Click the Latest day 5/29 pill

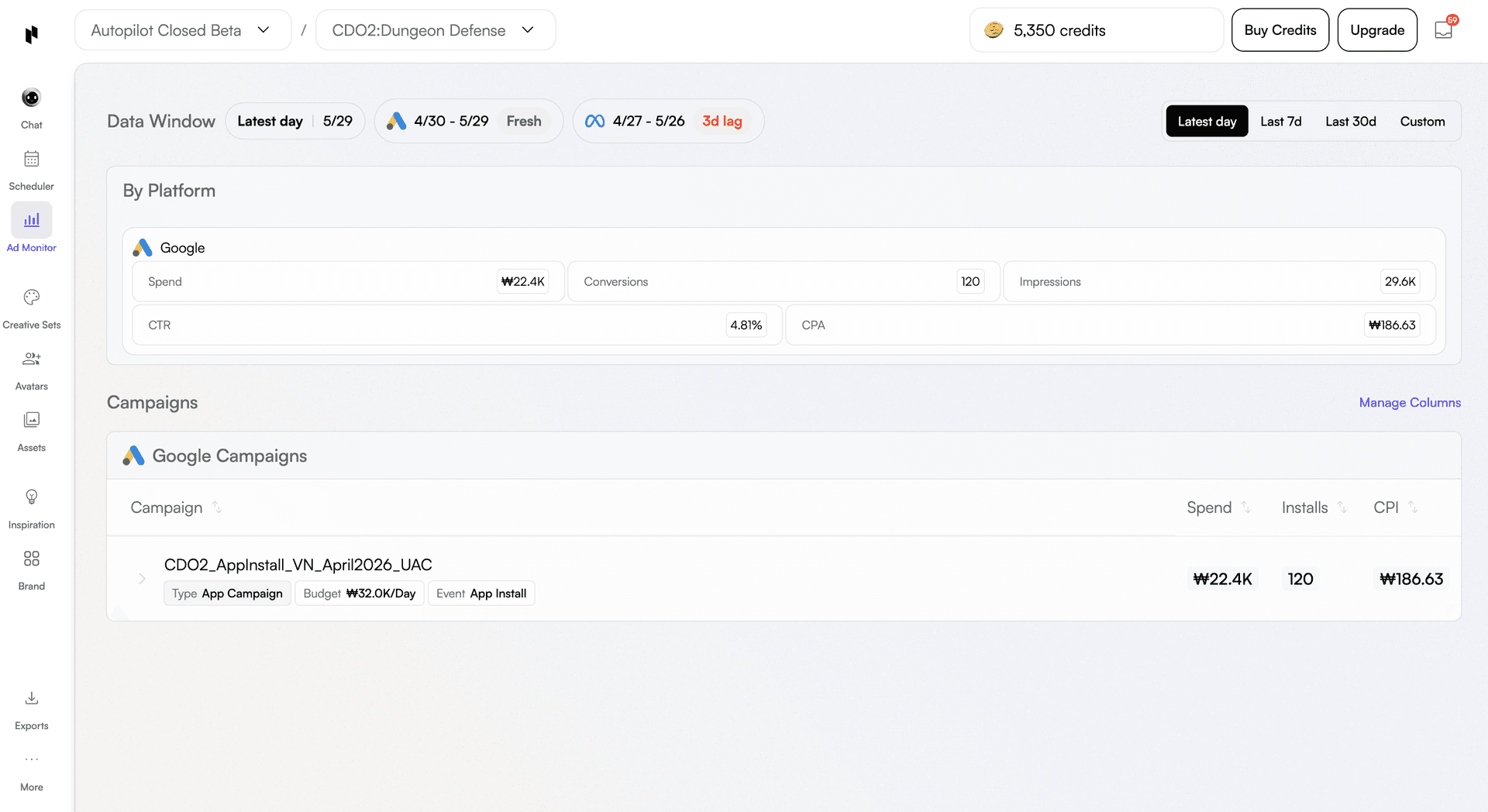pos(295,121)
